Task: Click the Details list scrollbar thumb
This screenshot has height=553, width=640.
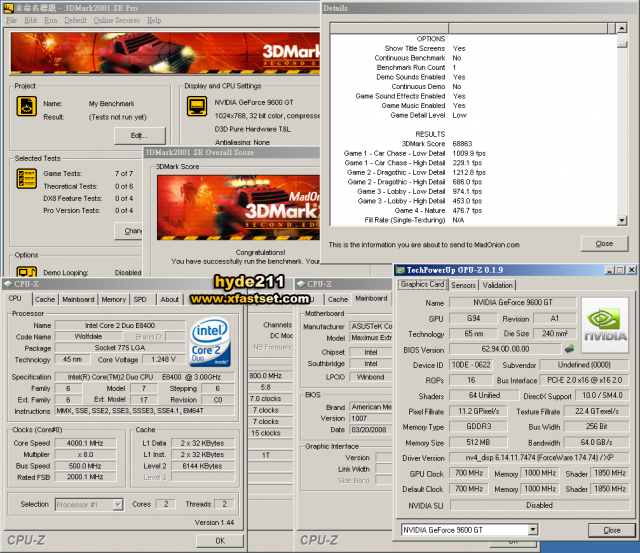Action: (x=622, y=44)
